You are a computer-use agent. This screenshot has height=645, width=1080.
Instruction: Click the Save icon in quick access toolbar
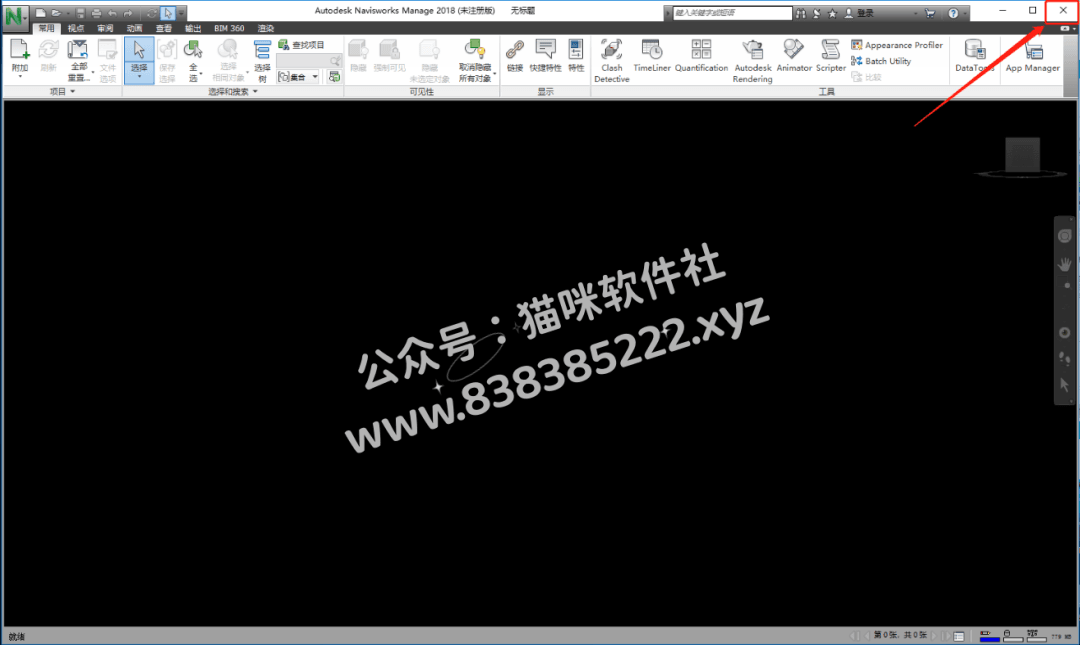pyautogui.click(x=81, y=13)
